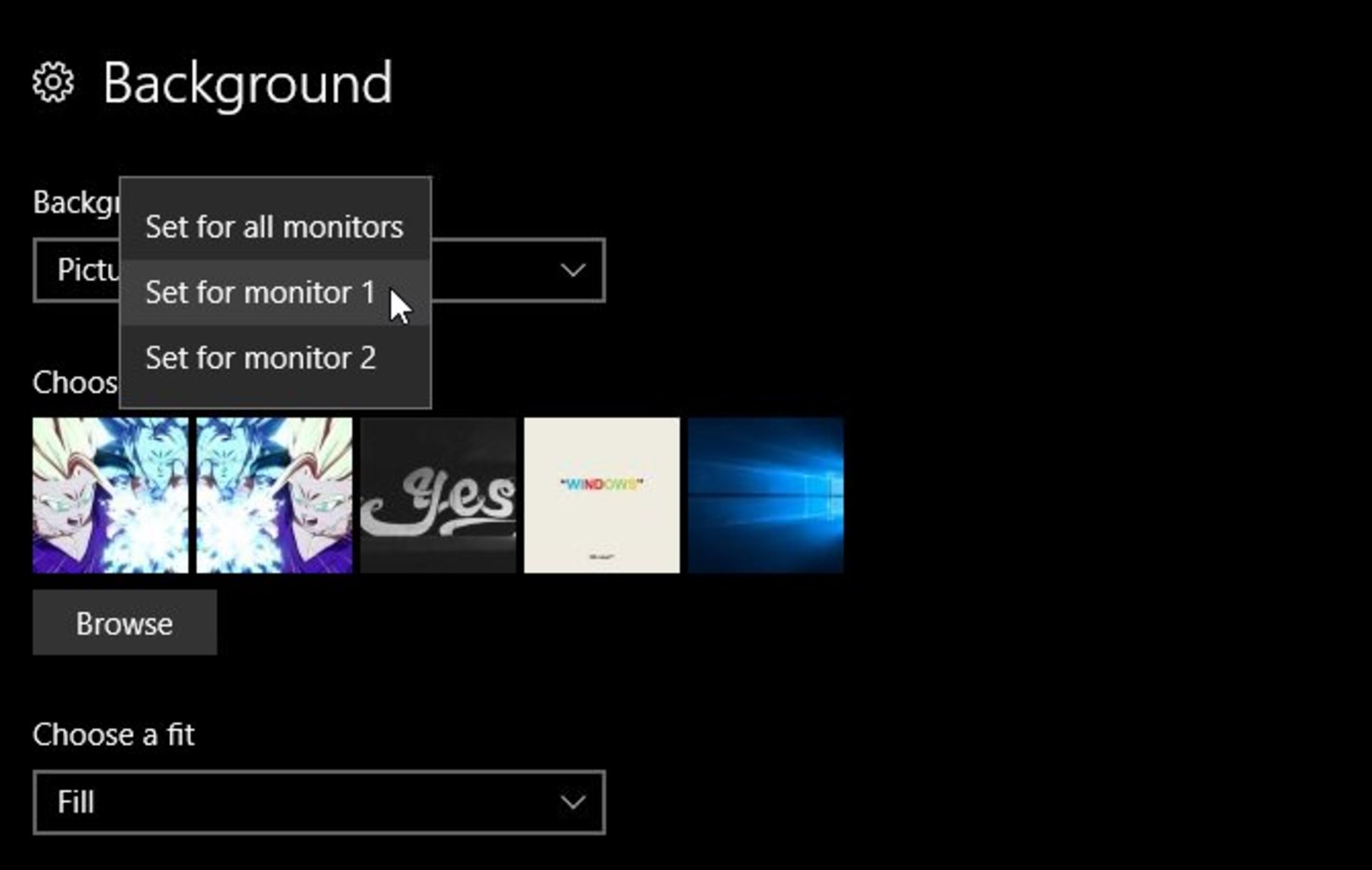Select 'Set for monitor 2' option
Image resolution: width=1372 pixels, height=870 pixels.
point(260,357)
